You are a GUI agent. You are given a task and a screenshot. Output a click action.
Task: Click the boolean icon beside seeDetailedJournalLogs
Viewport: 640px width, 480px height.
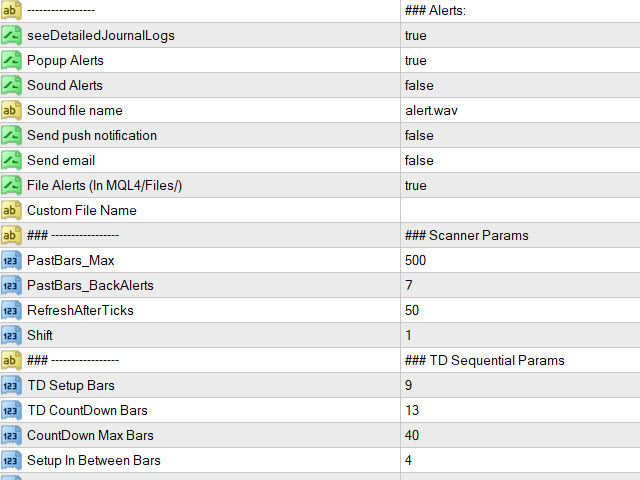[x=11, y=35]
